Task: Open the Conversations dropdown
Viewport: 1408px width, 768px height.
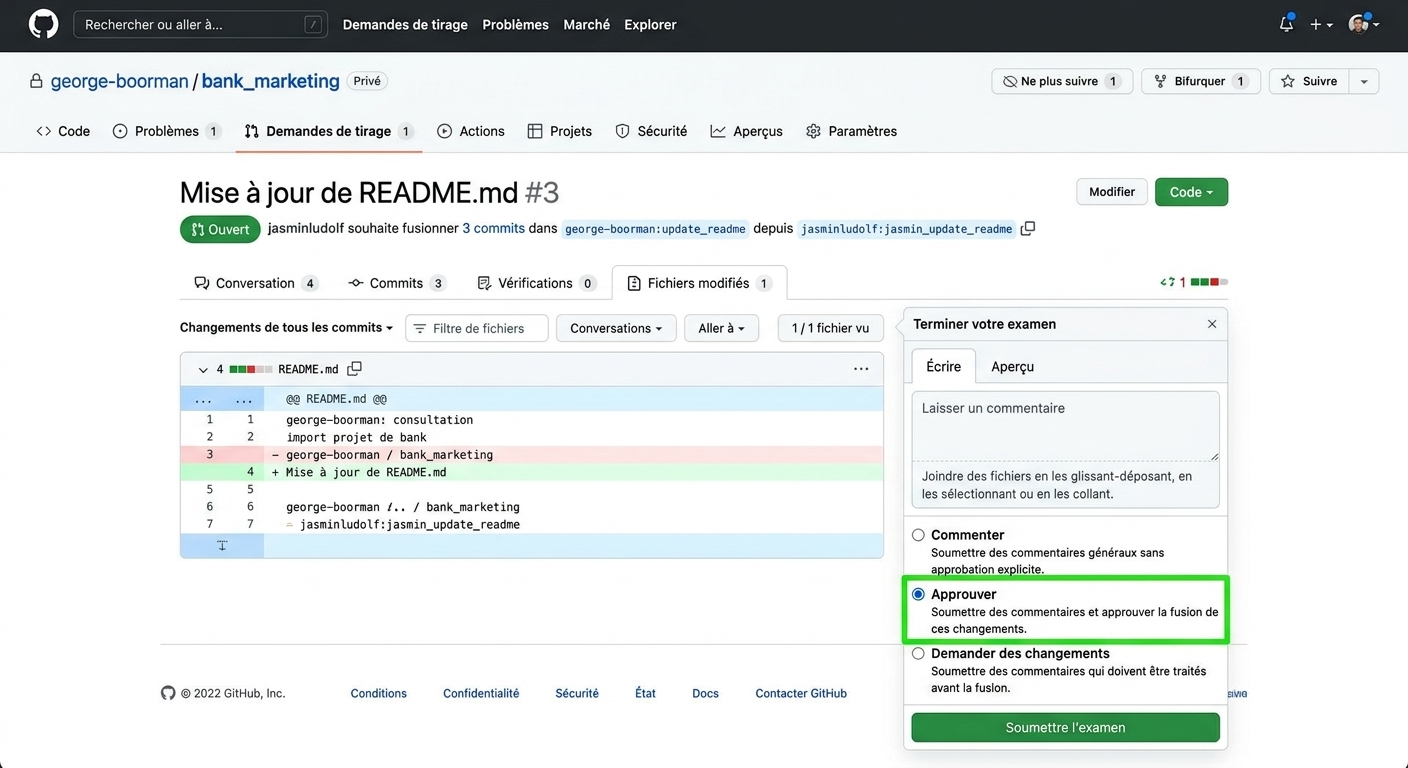Action: pyautogui.click(x=616, y=328)
